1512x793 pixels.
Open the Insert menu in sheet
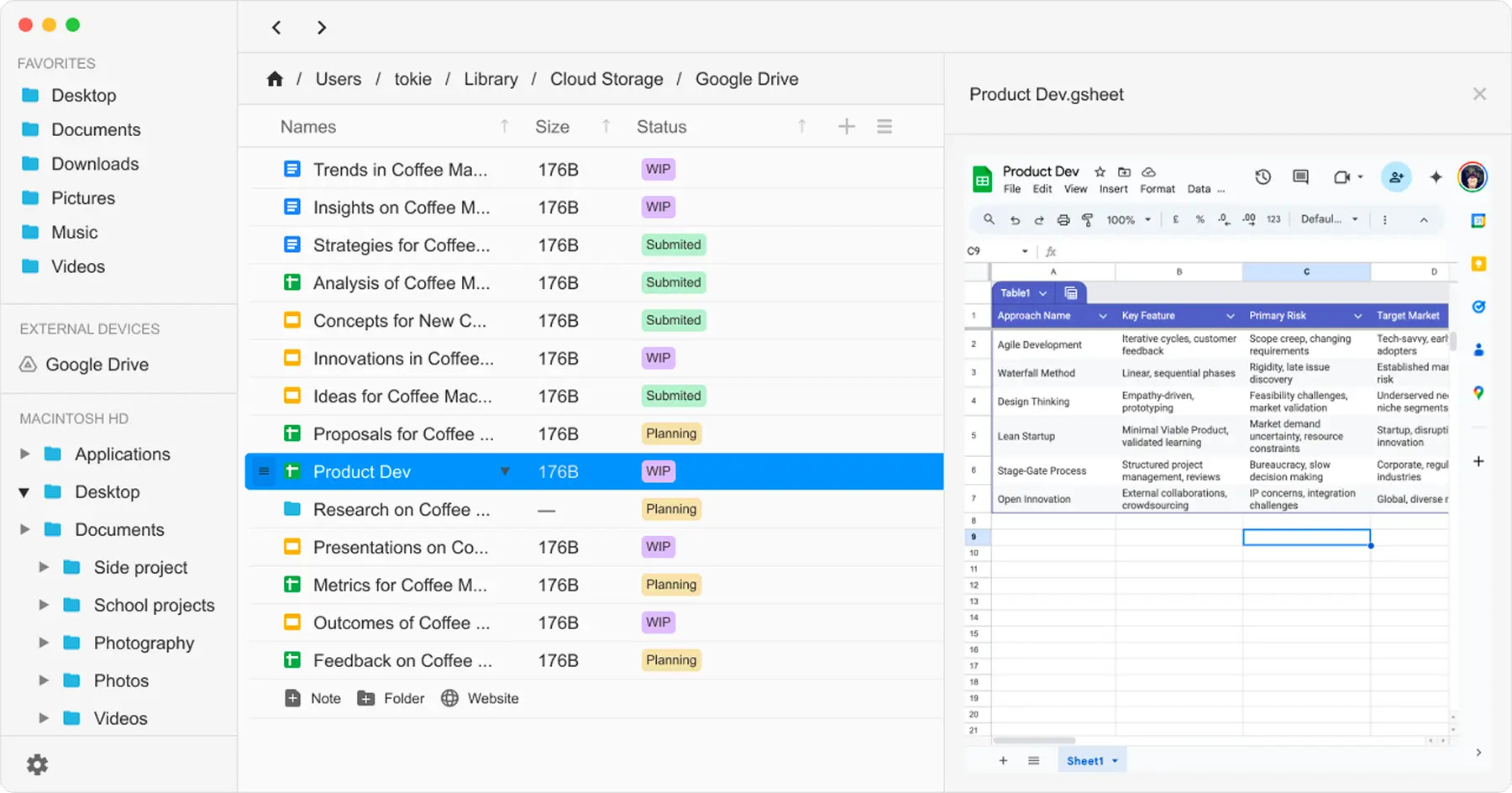(1113, 189)
